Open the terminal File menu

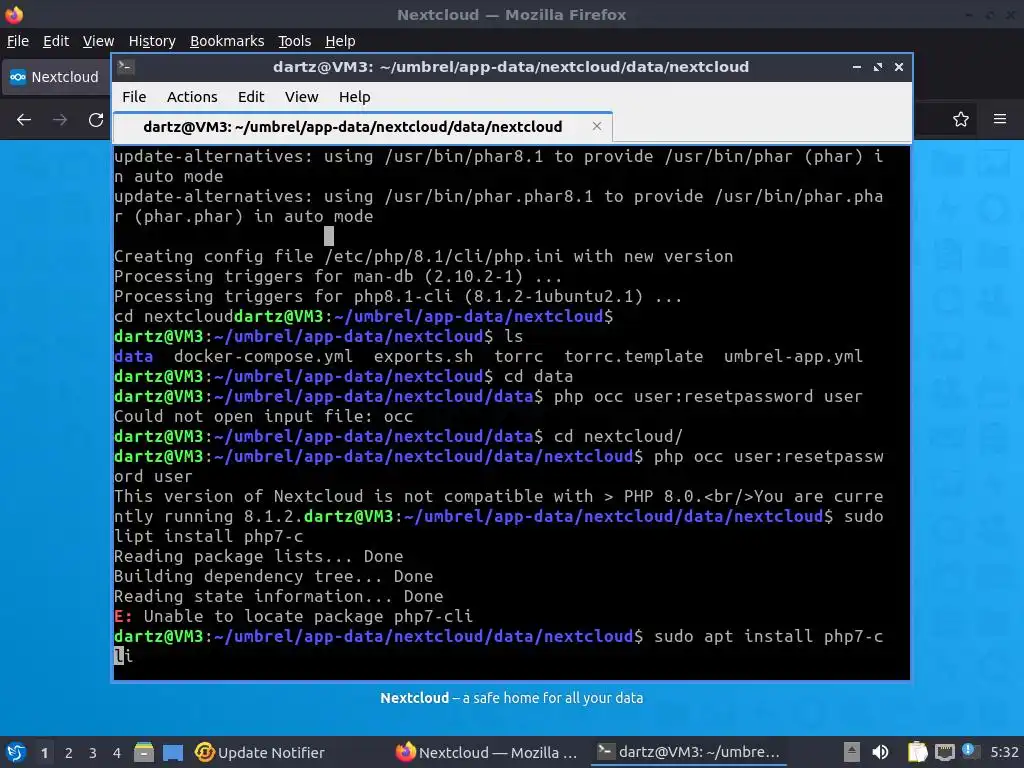[x=134, y=97]
